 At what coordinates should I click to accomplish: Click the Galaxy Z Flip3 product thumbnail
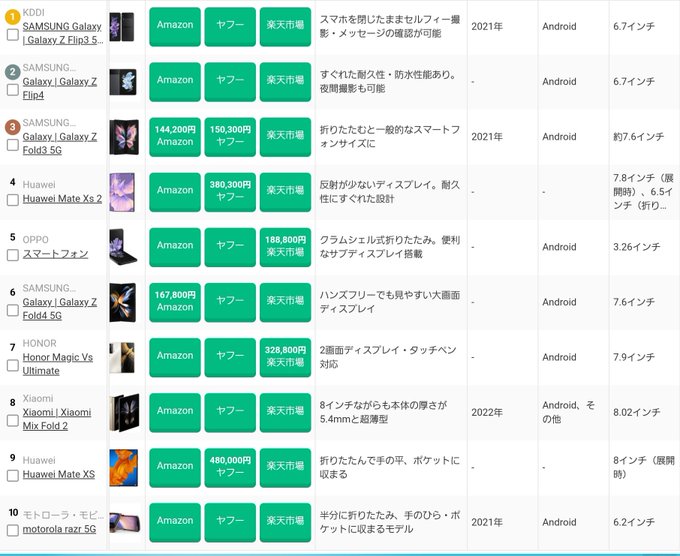tap(123, 26)
